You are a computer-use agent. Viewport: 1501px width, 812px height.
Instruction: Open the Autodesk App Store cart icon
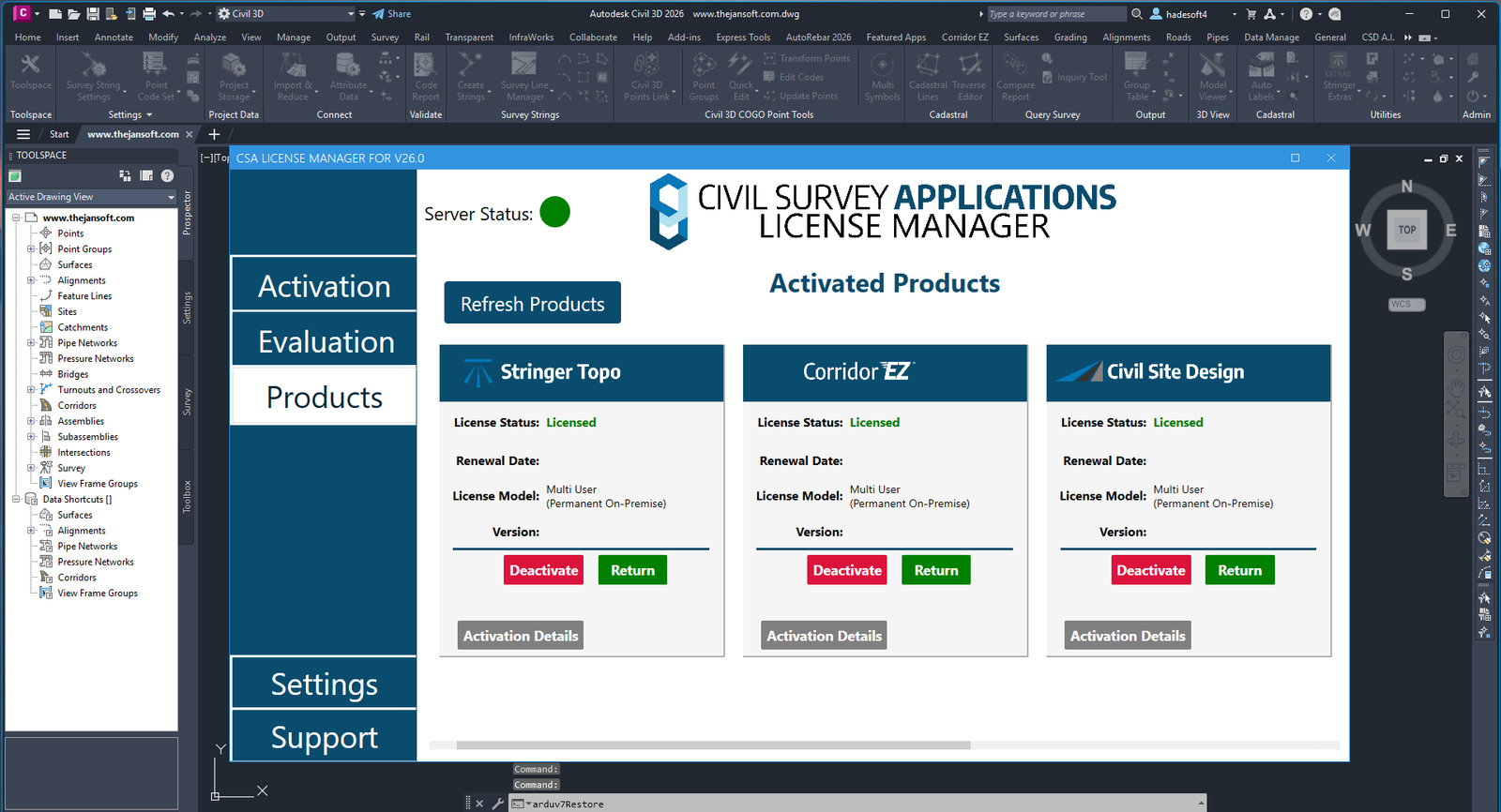(x=1251, y=14)
